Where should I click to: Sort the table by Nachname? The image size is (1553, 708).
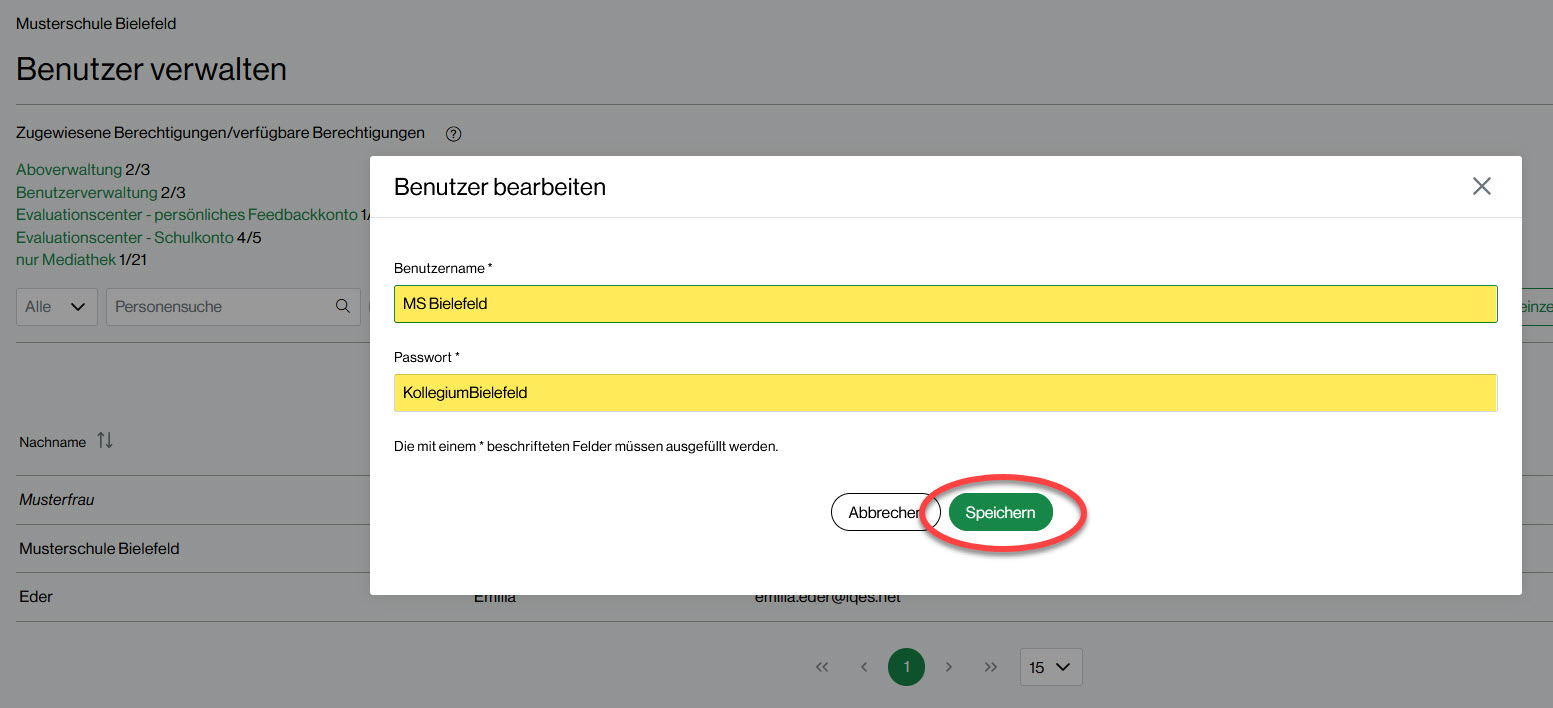coord(105,441)
